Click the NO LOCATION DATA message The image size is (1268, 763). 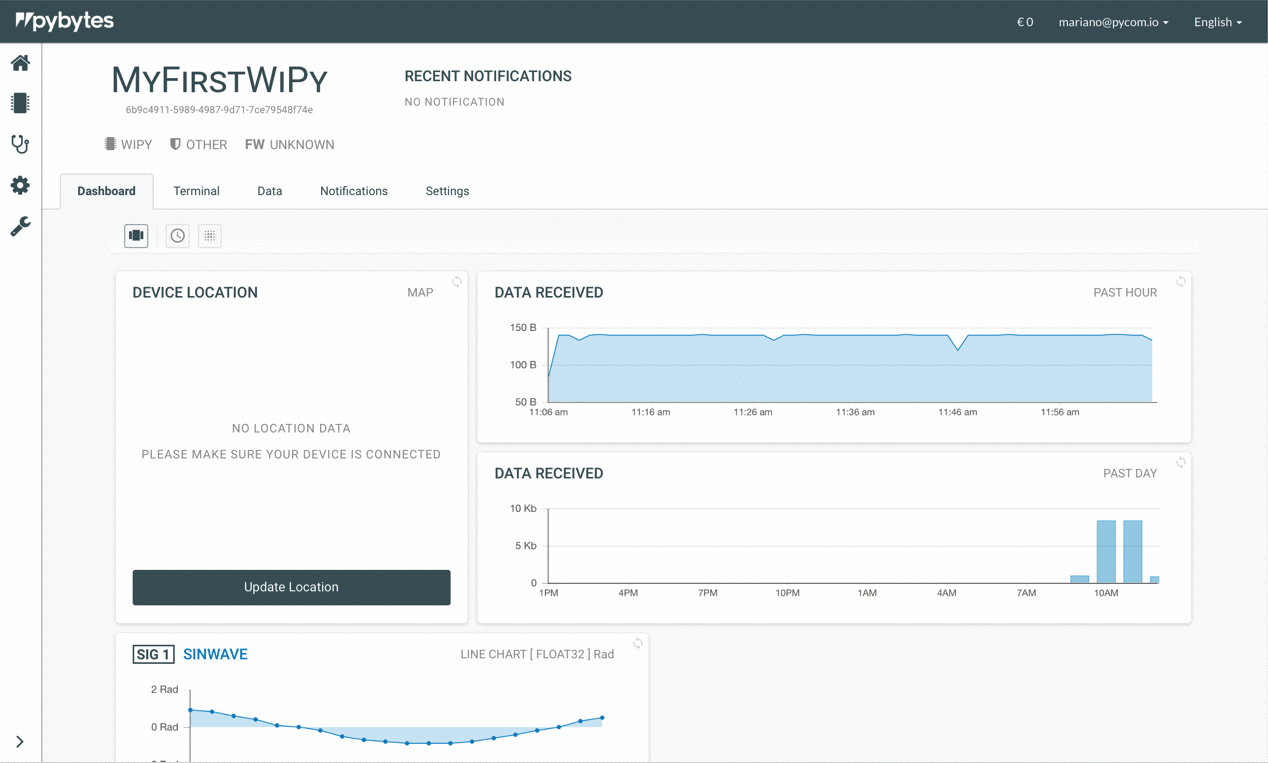[291, 428]
